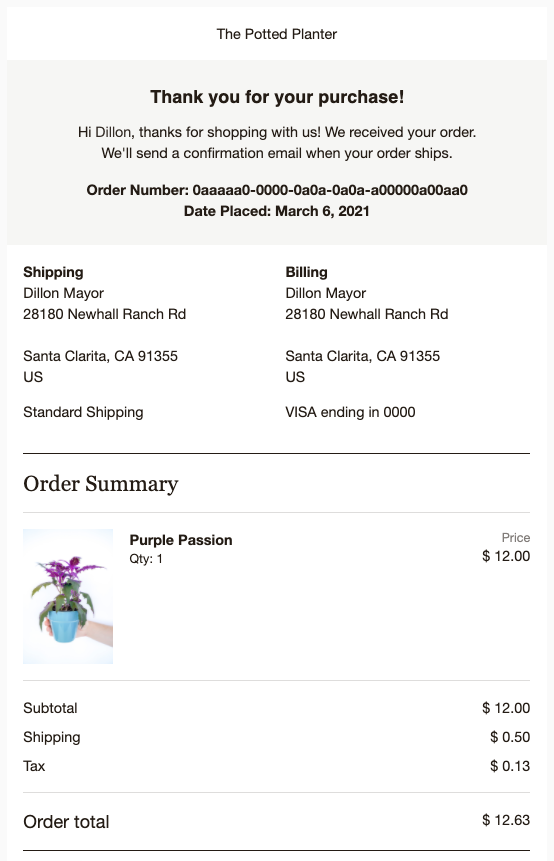Click the Thank you for your purchase heading
554x861 pixels.
tap(277, 97)
